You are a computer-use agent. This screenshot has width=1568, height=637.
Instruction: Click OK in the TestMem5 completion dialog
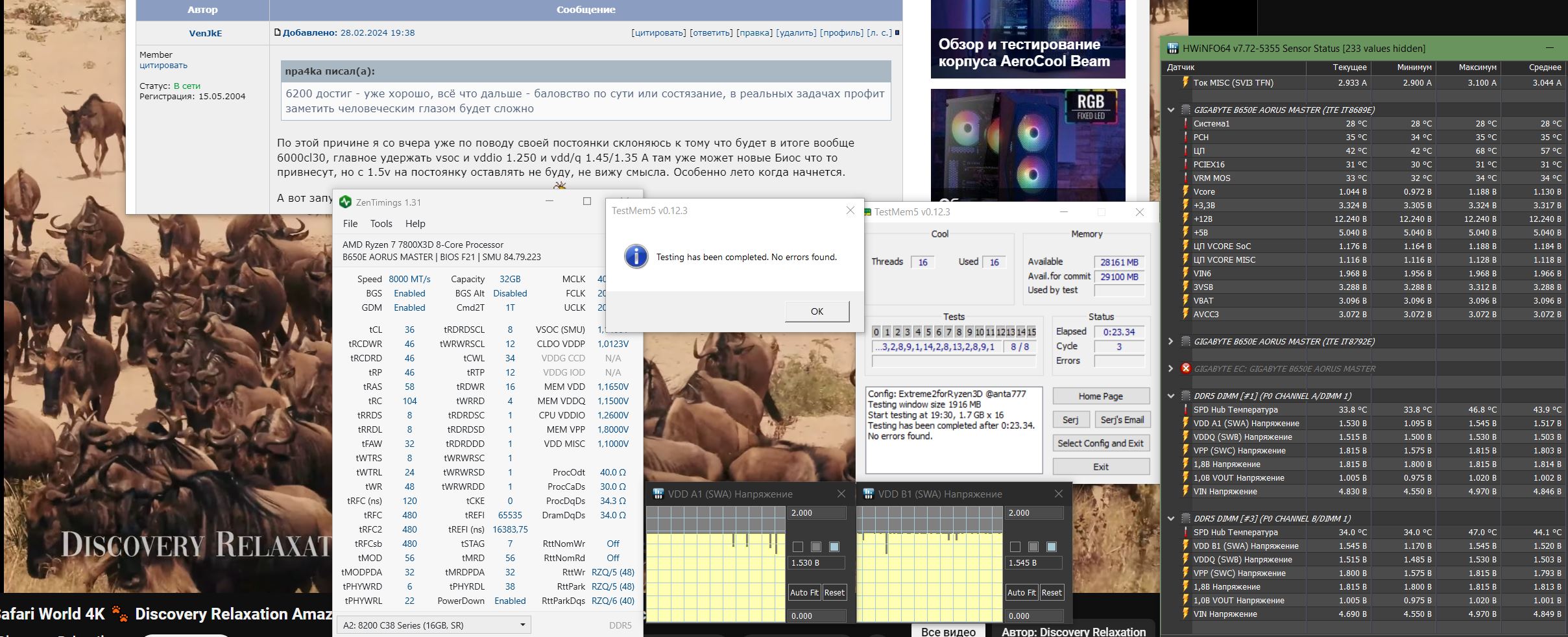(x=817, y=311)
